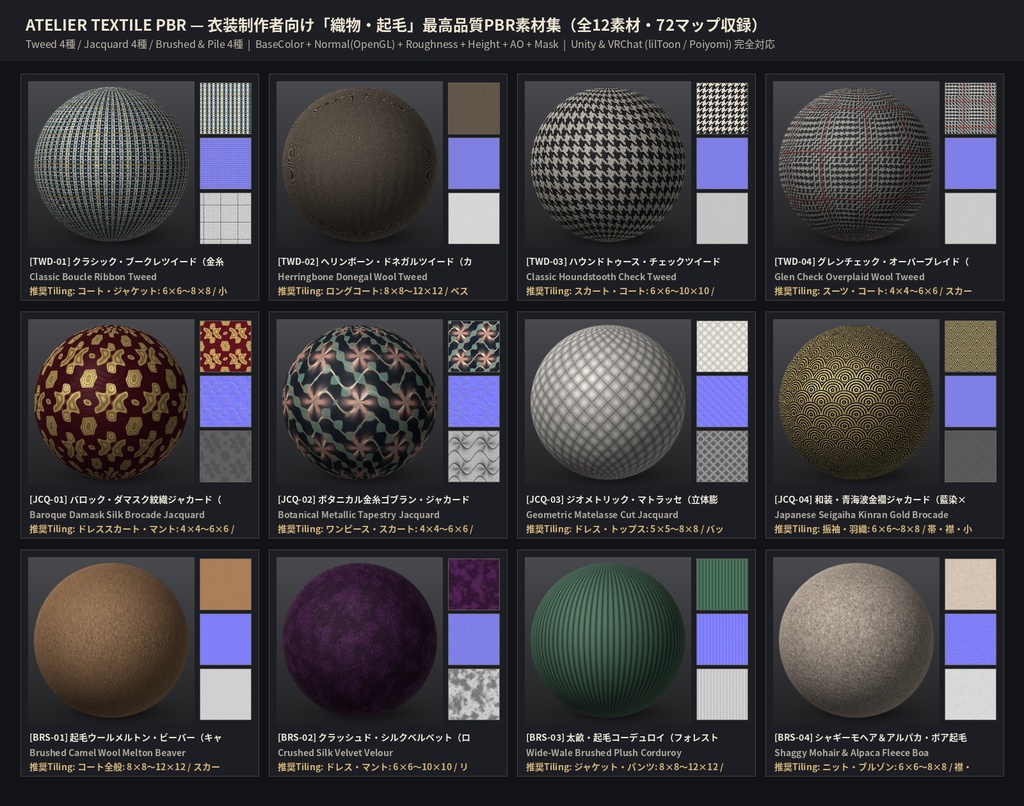Select "Baroque Damask Silk Brocade Jacquard" text
Viewport: 1024px width, 806px height.
pos(117,515)
